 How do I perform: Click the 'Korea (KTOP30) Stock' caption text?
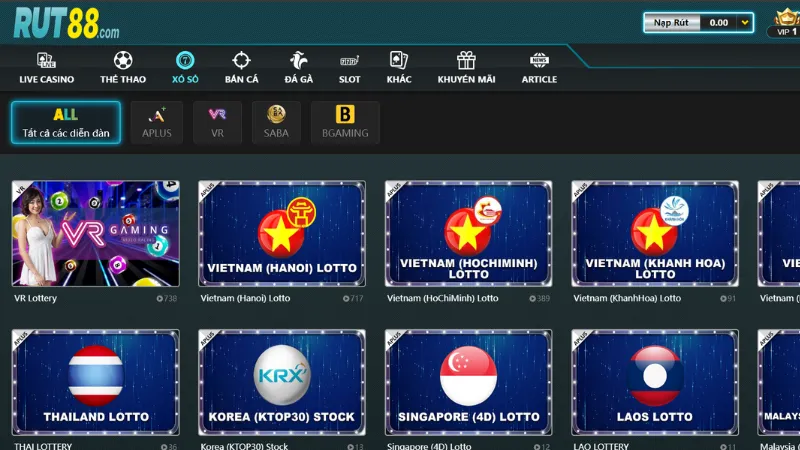coord(244,446)
